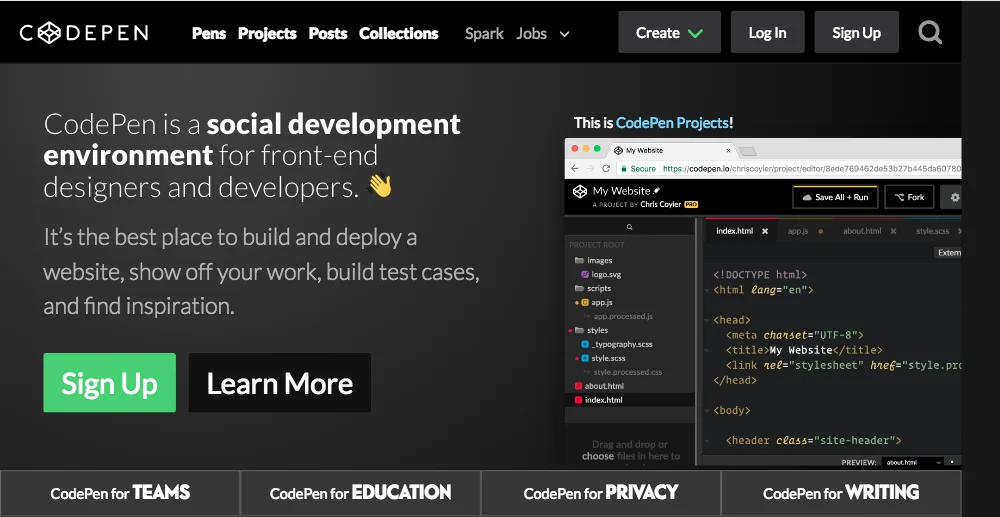
Task: Click the Fork button
Action: pos(909,197)
